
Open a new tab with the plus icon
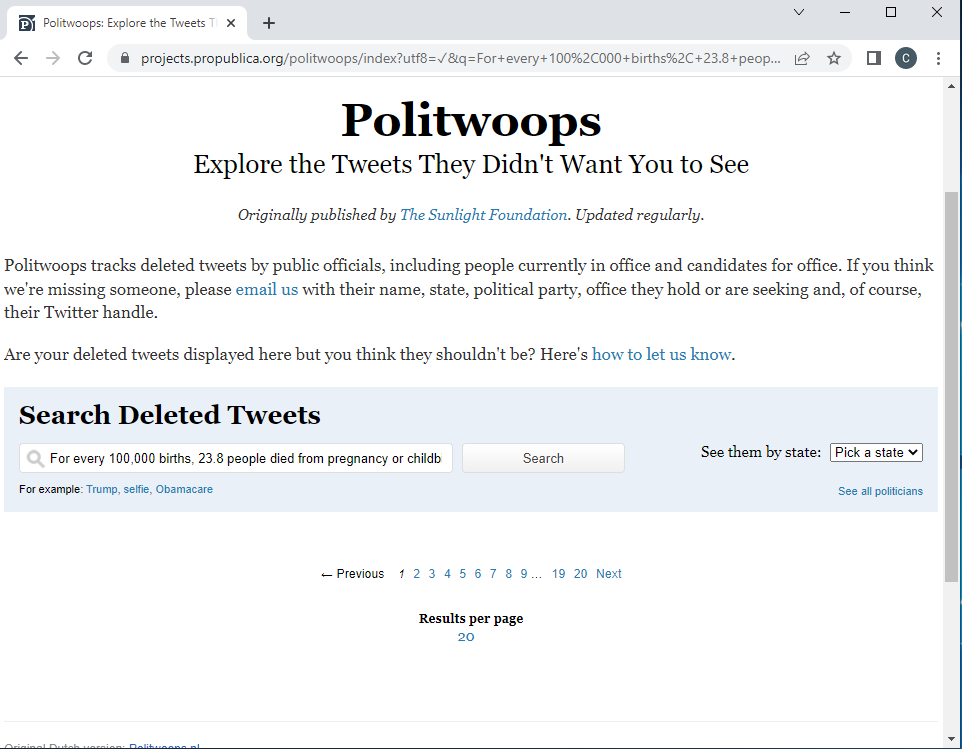(269, 23)
